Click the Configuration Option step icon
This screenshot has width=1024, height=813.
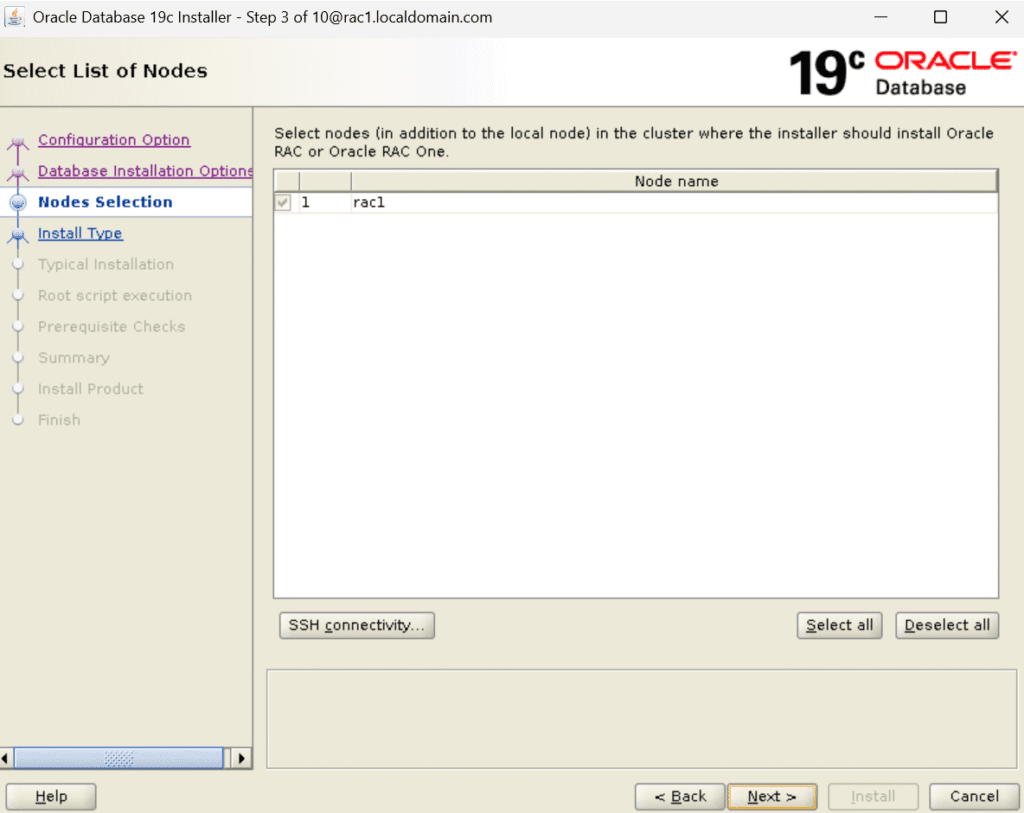click(17, 142)
